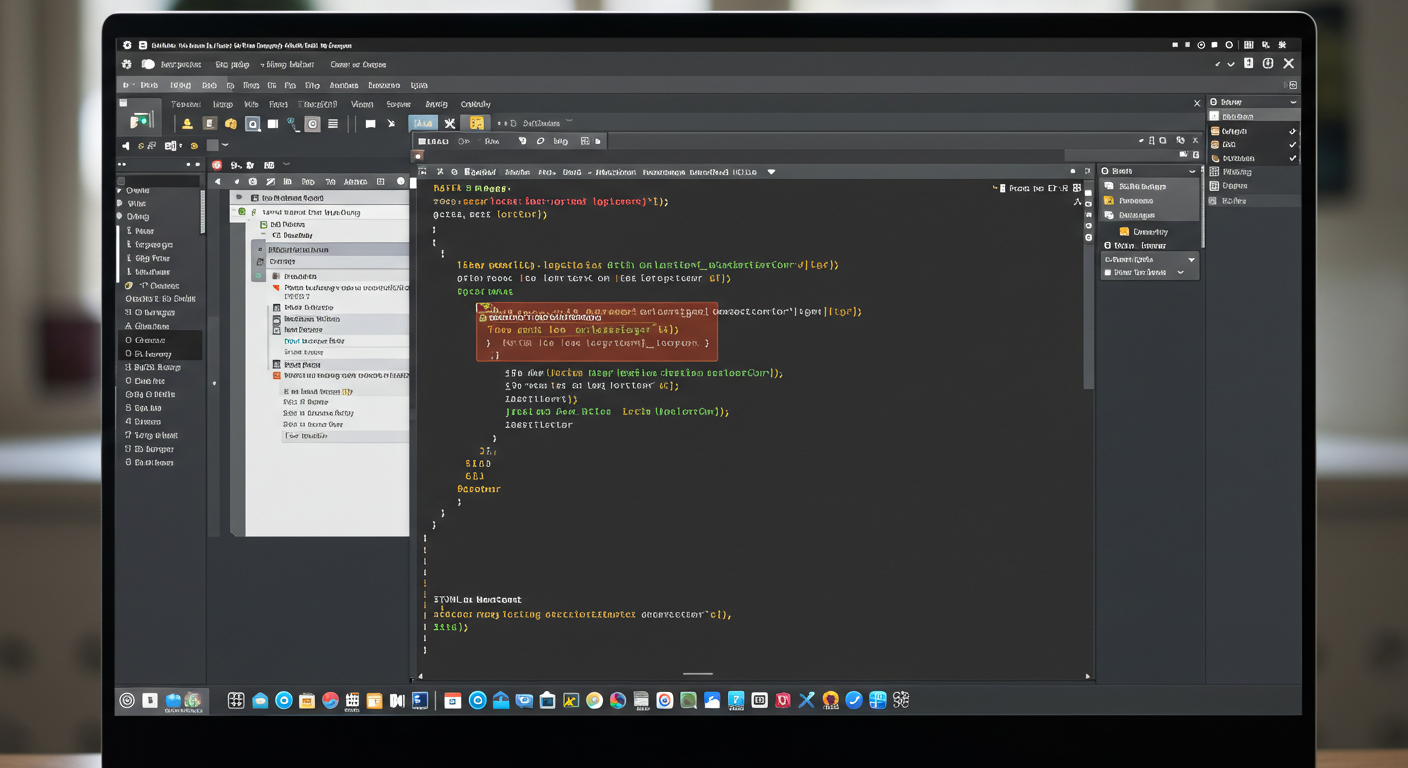Screen dimensions: 1408x768
Task: Click the horizontal scroll handle below the editor
Action: pos(698,674)
